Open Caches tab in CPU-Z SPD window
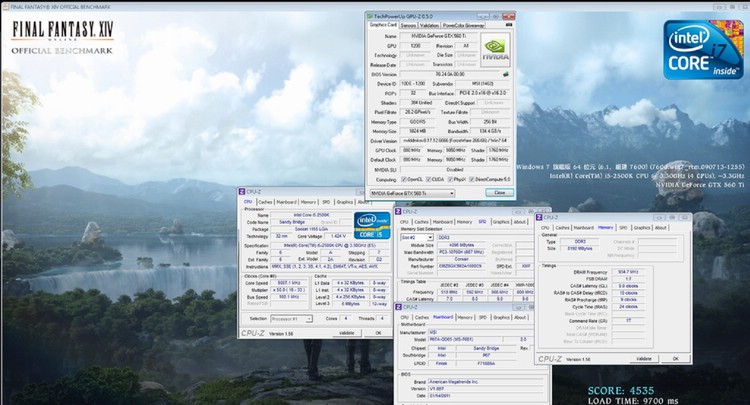Image resolution: width=750 pixels, height=405 pixels. (421, 222)
